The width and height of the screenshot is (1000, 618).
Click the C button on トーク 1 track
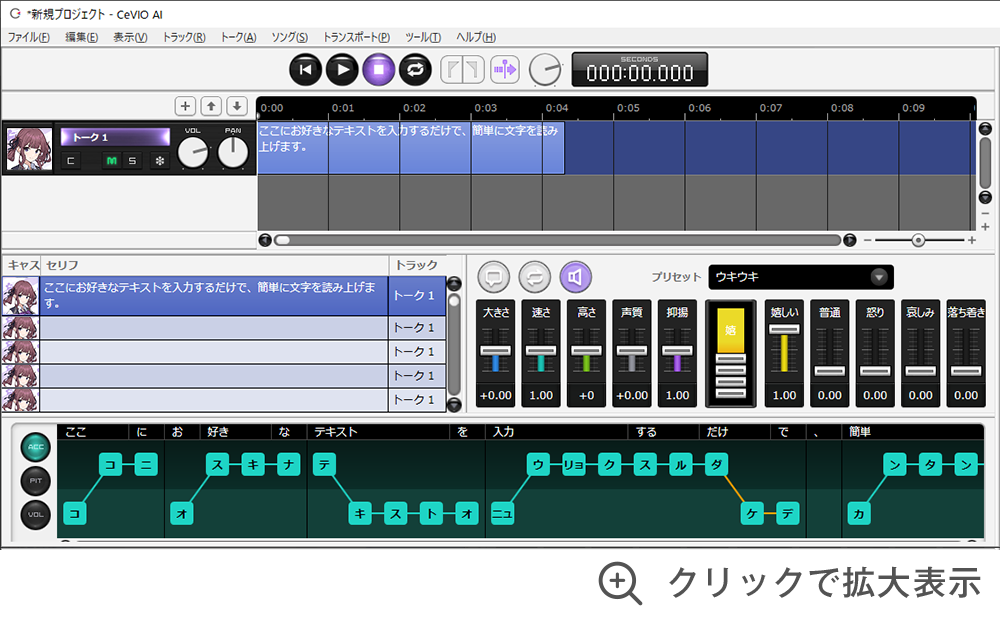click(71, 161)
